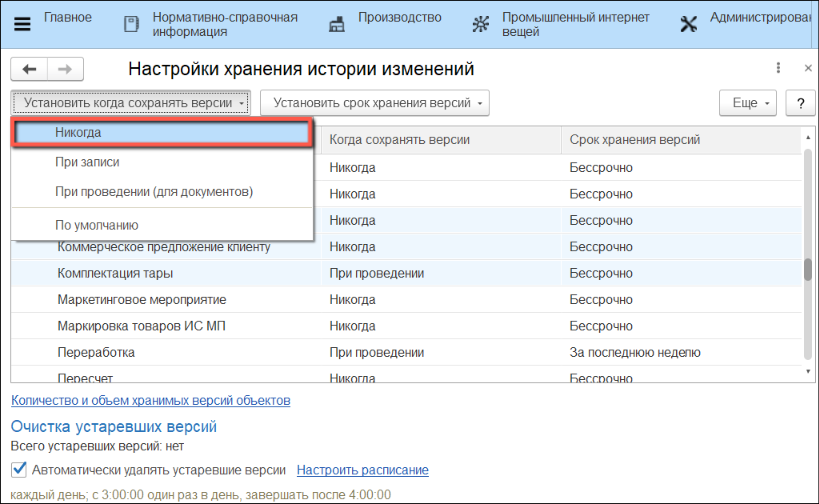Click the back arrow navigation button
The image size is (819, 504).
click(x=29, y=69)
